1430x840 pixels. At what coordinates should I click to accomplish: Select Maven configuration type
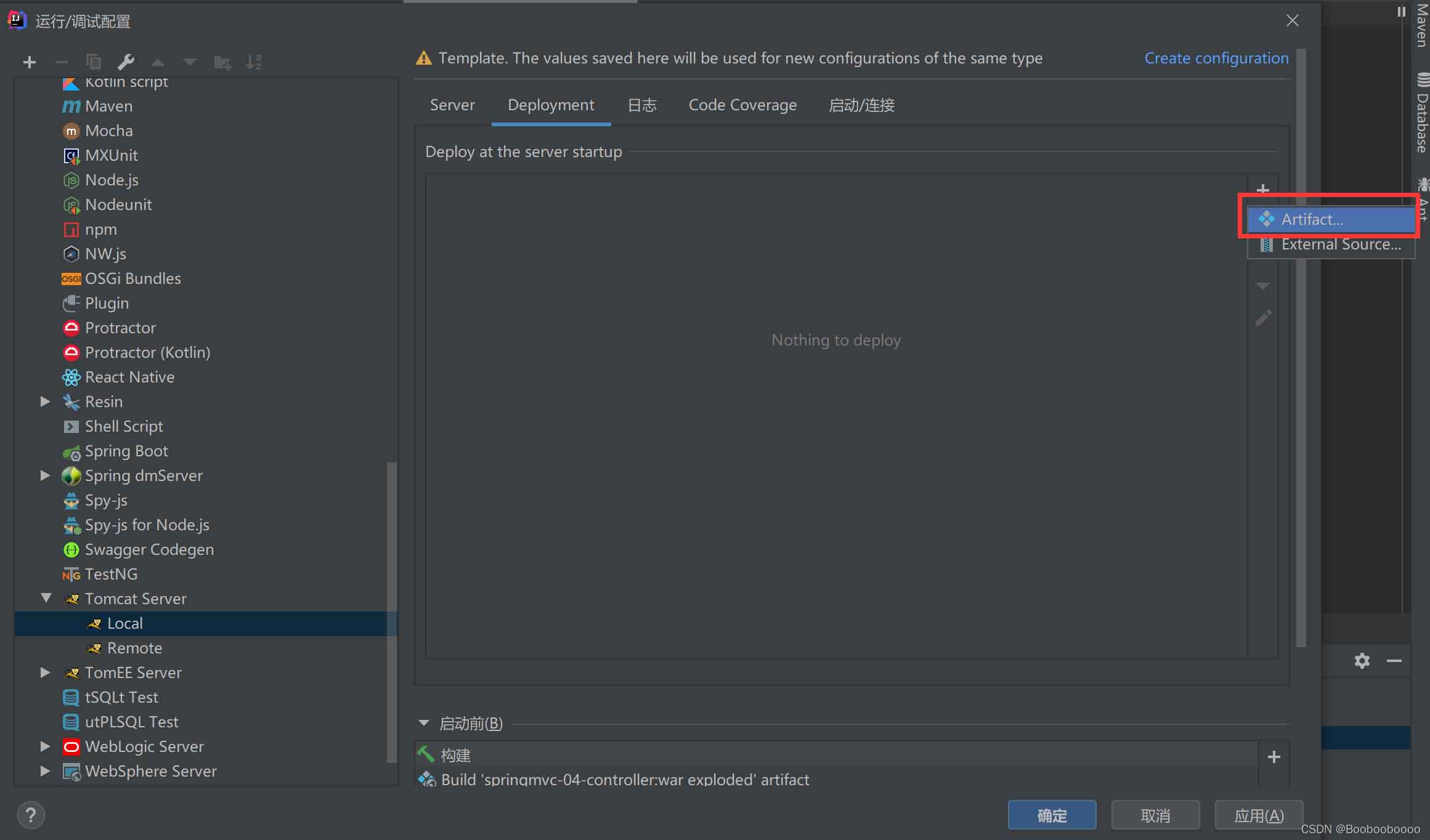[x=108, y=106]
